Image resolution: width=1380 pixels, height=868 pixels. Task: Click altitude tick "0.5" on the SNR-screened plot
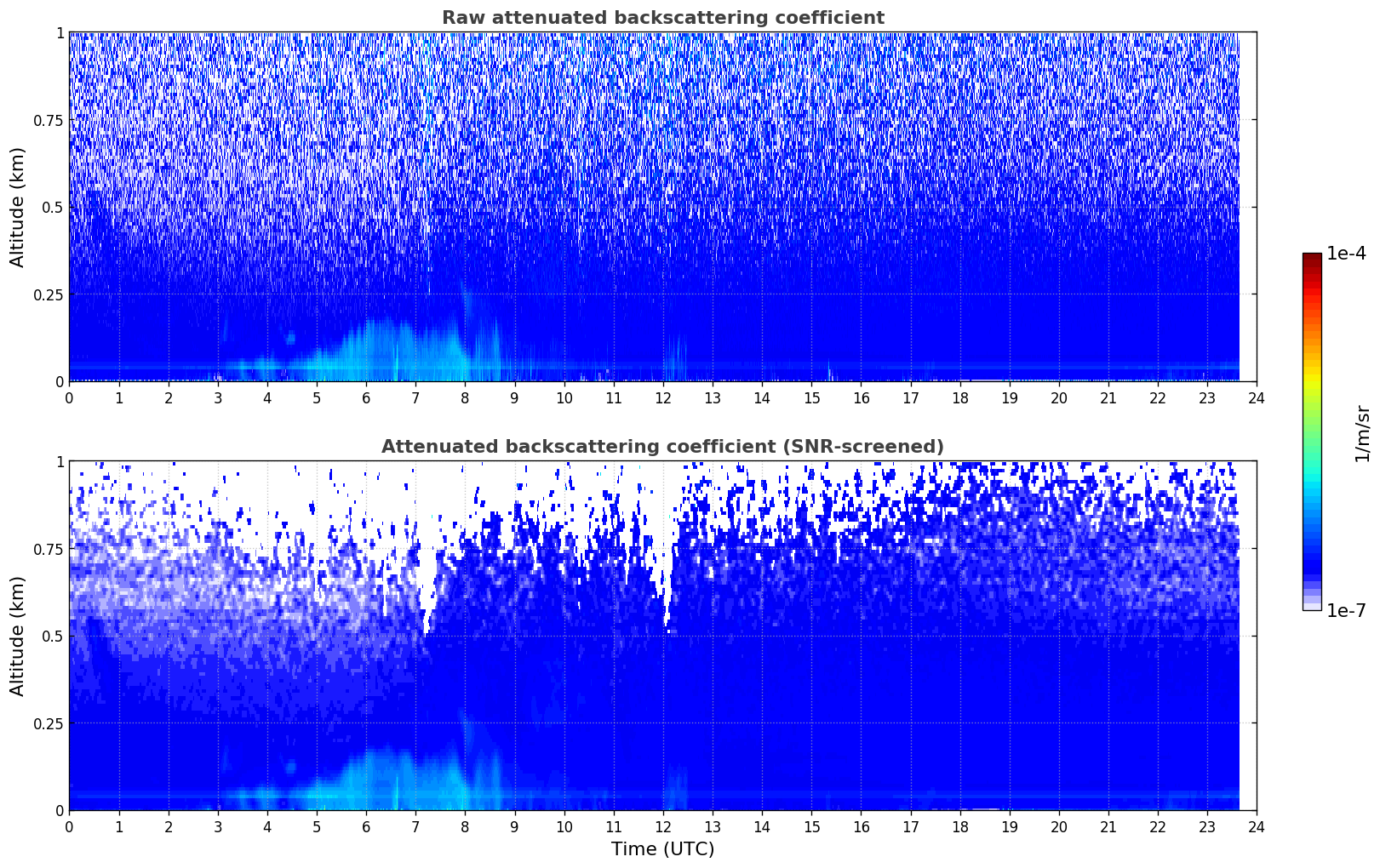click(53, 636)
